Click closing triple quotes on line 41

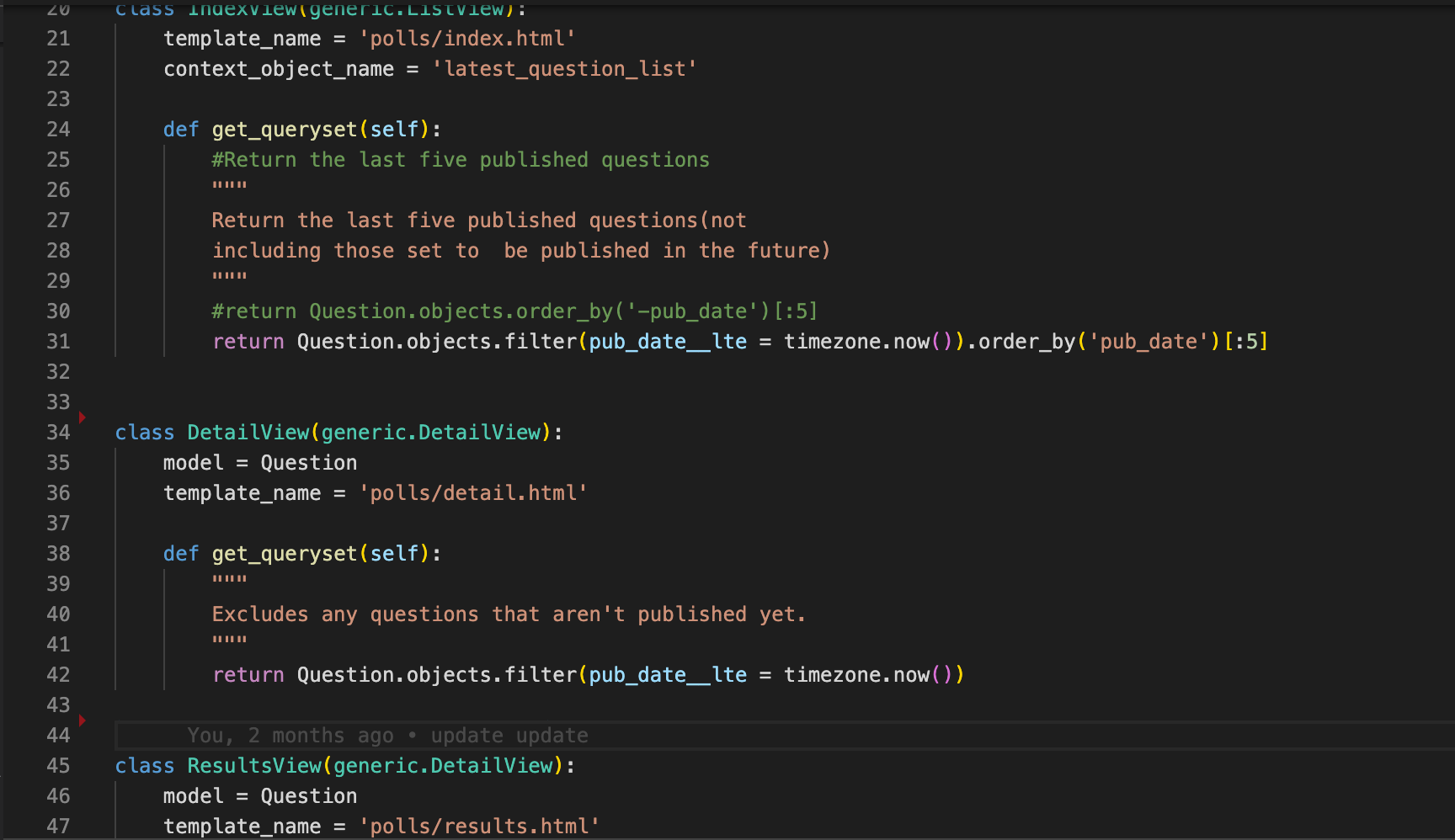point(230,641)
